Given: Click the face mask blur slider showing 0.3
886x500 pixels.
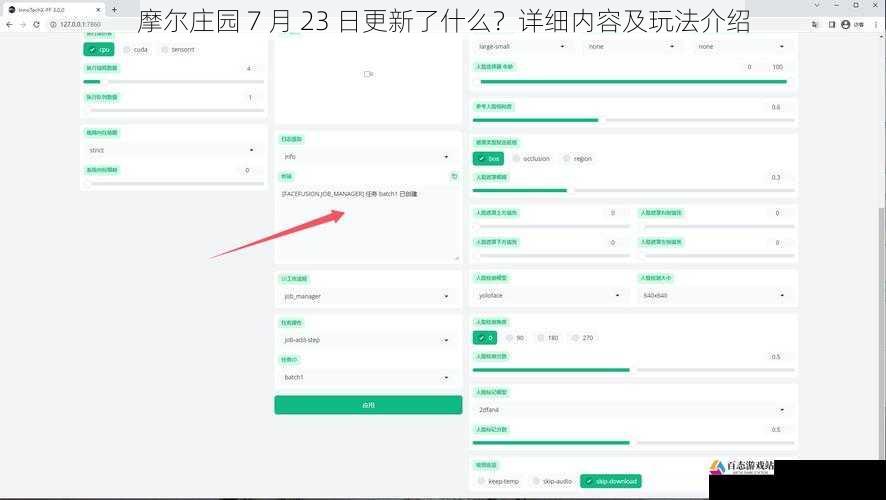Looking at the screenshot, I should [x=633, y=191].
